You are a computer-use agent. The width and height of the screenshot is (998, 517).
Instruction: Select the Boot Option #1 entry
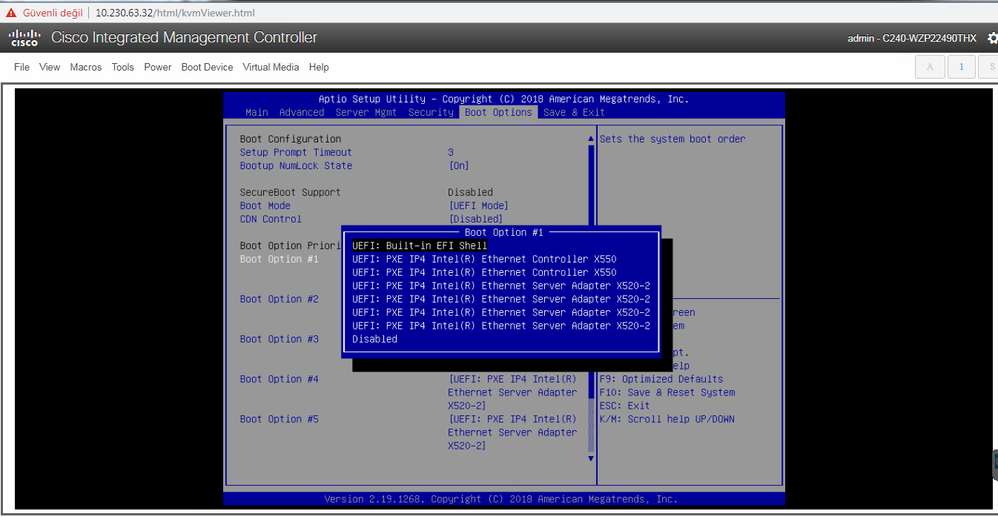coord(279,259)
